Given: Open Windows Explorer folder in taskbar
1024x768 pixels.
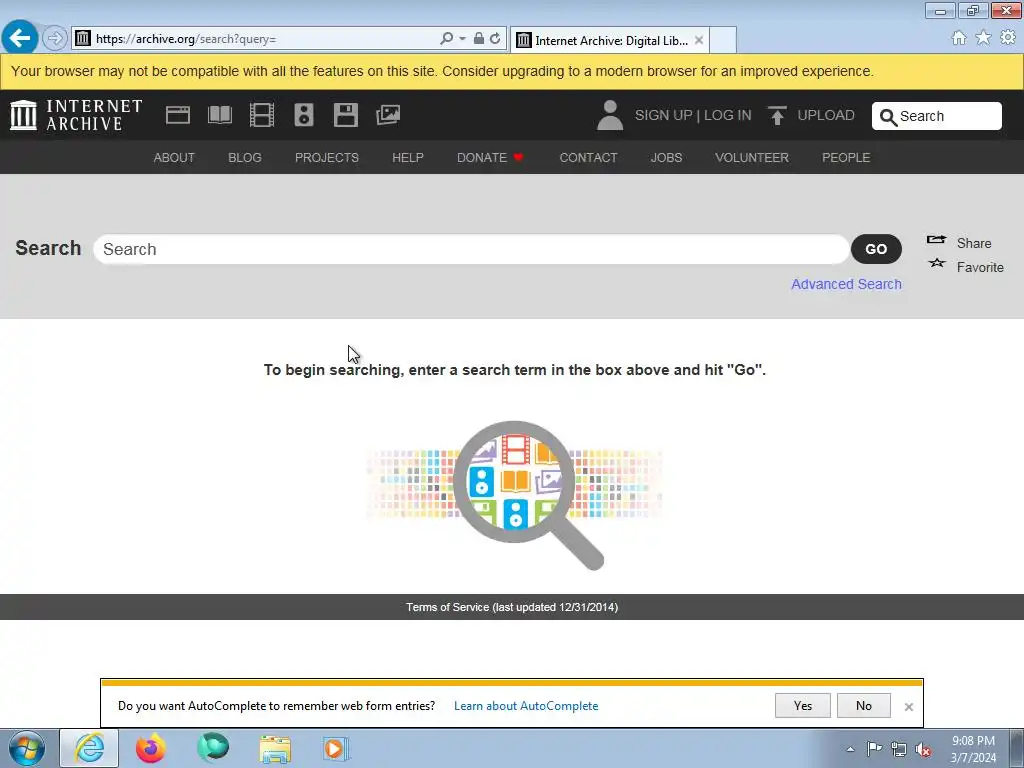Looking at the screenshot, I should [x=275, y=749].
